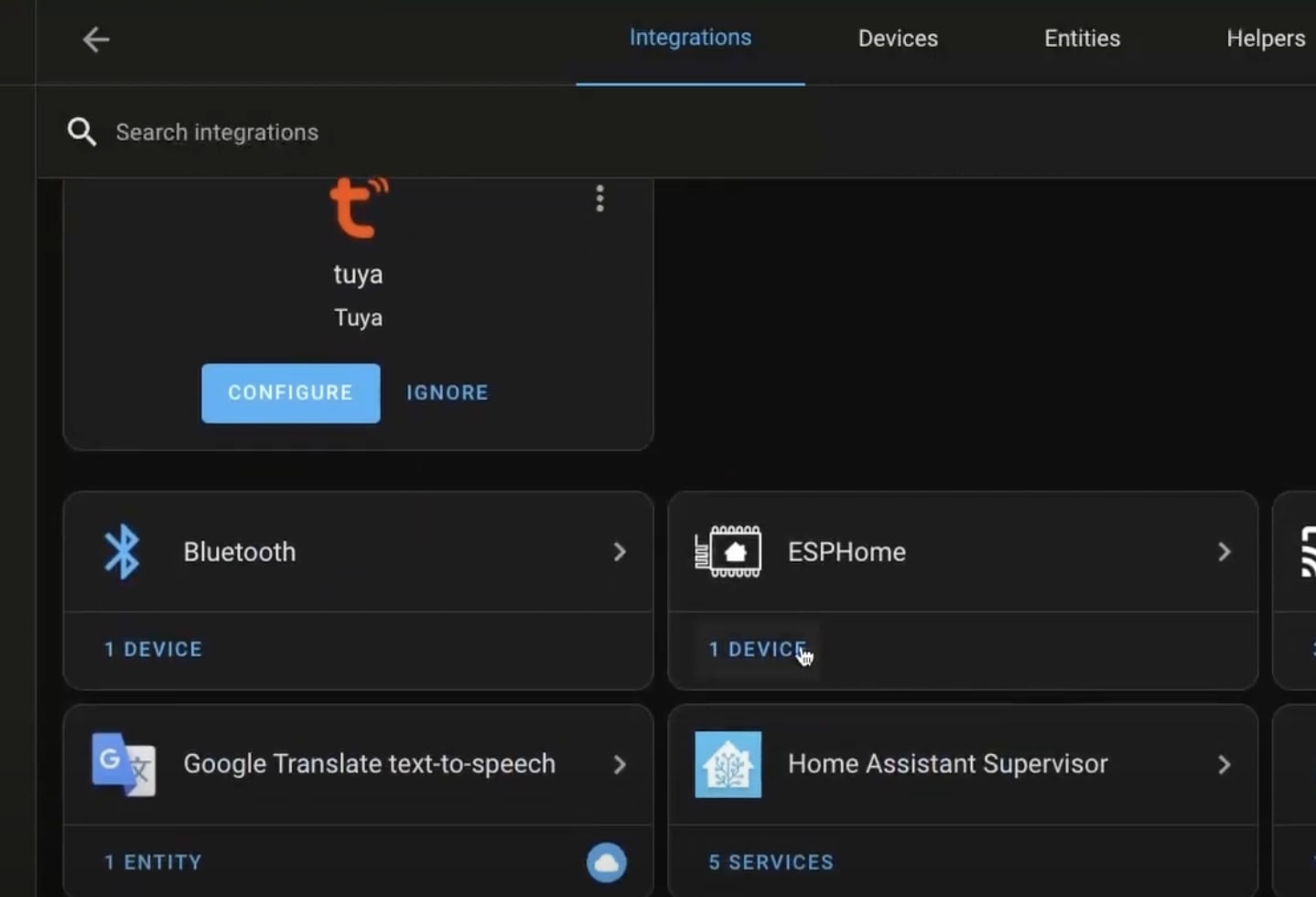Viewport: 1316px width, 897px height.
Task: Select the Integrations tab
Action: pyautogui.click(x=690, y=38)
